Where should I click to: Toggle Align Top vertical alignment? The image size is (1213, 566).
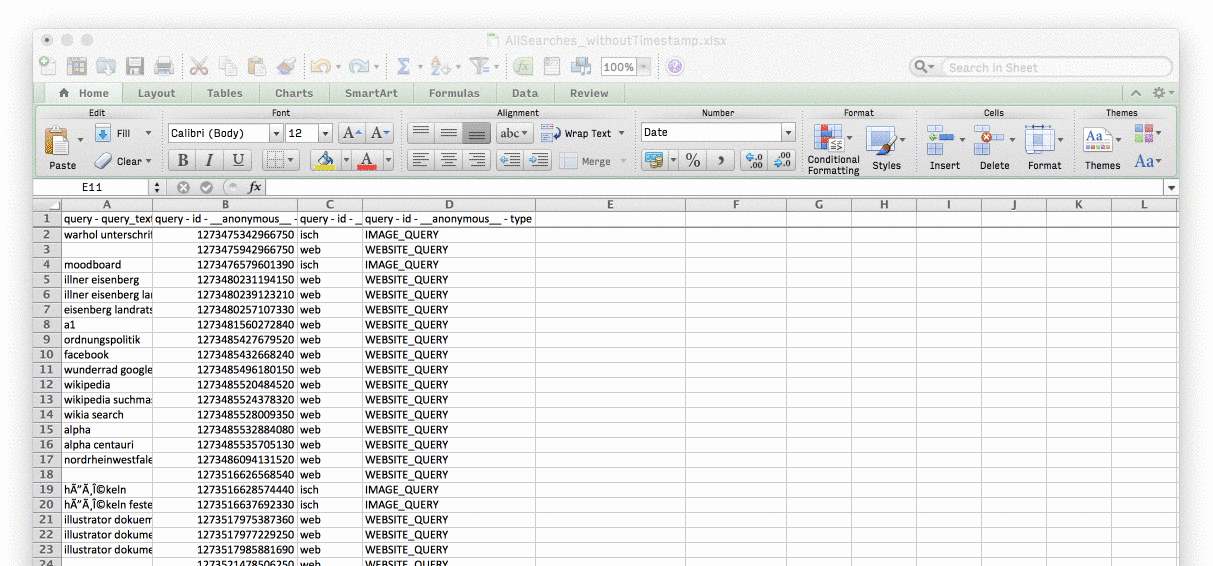point(421,133)
